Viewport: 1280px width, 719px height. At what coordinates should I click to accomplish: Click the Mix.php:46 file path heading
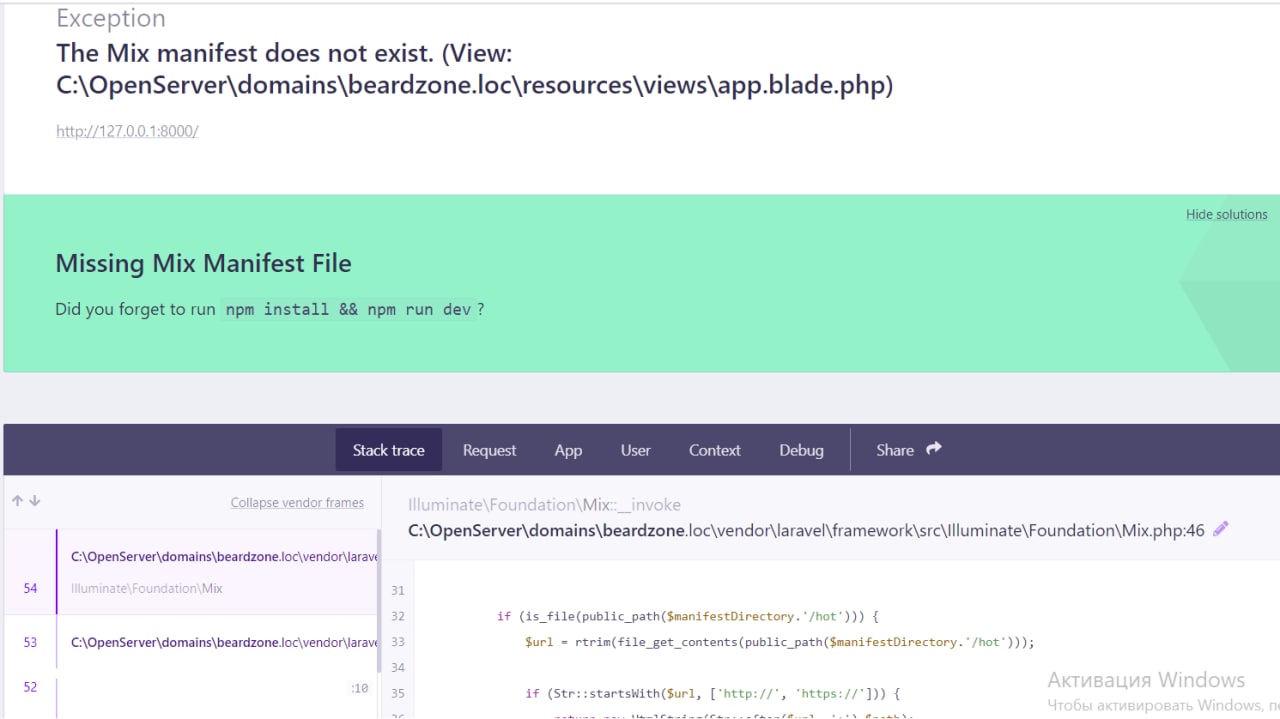806,530
